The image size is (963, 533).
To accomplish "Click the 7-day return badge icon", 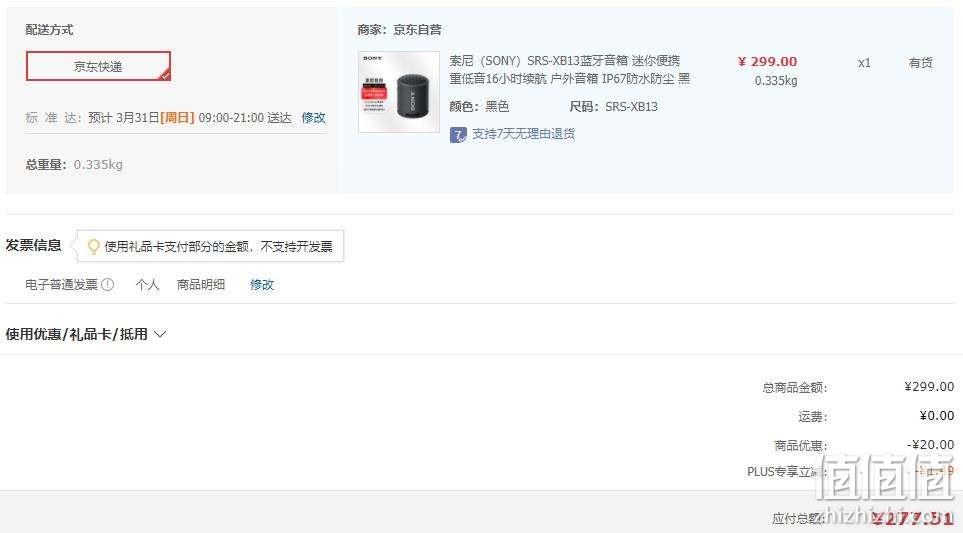I will click(x=458, y=134).
